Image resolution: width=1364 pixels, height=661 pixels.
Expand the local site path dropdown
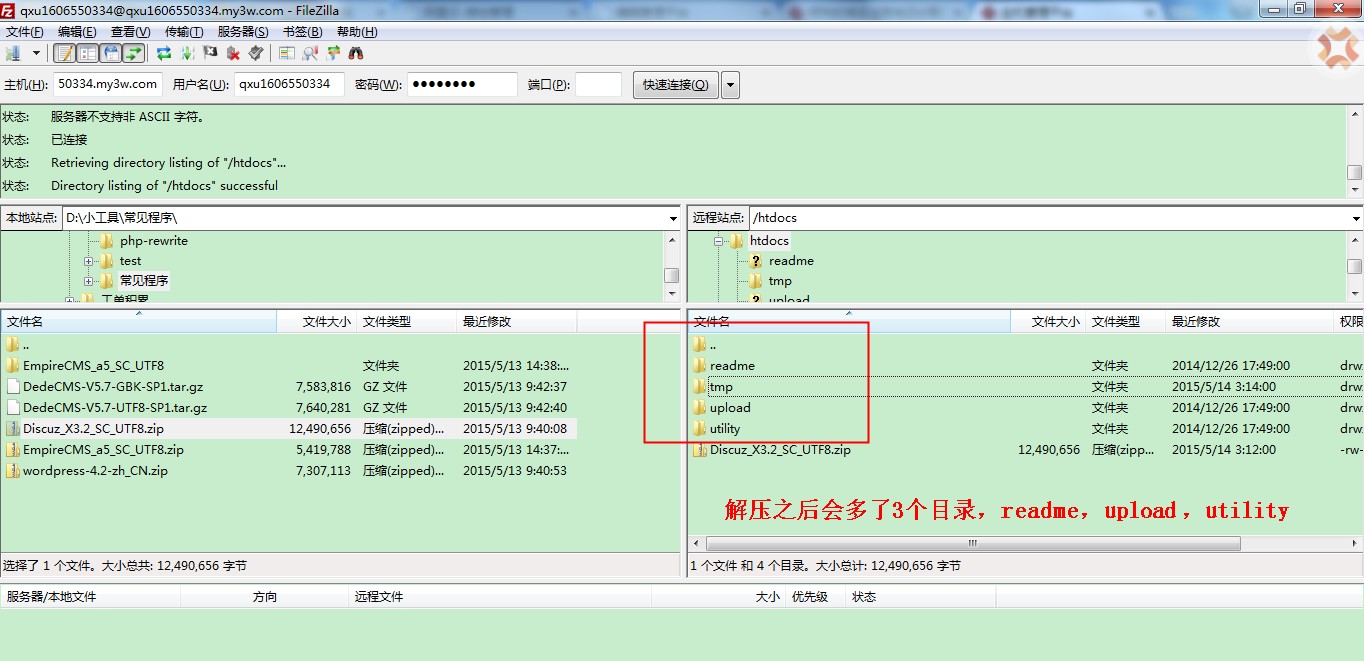point(673,218)
